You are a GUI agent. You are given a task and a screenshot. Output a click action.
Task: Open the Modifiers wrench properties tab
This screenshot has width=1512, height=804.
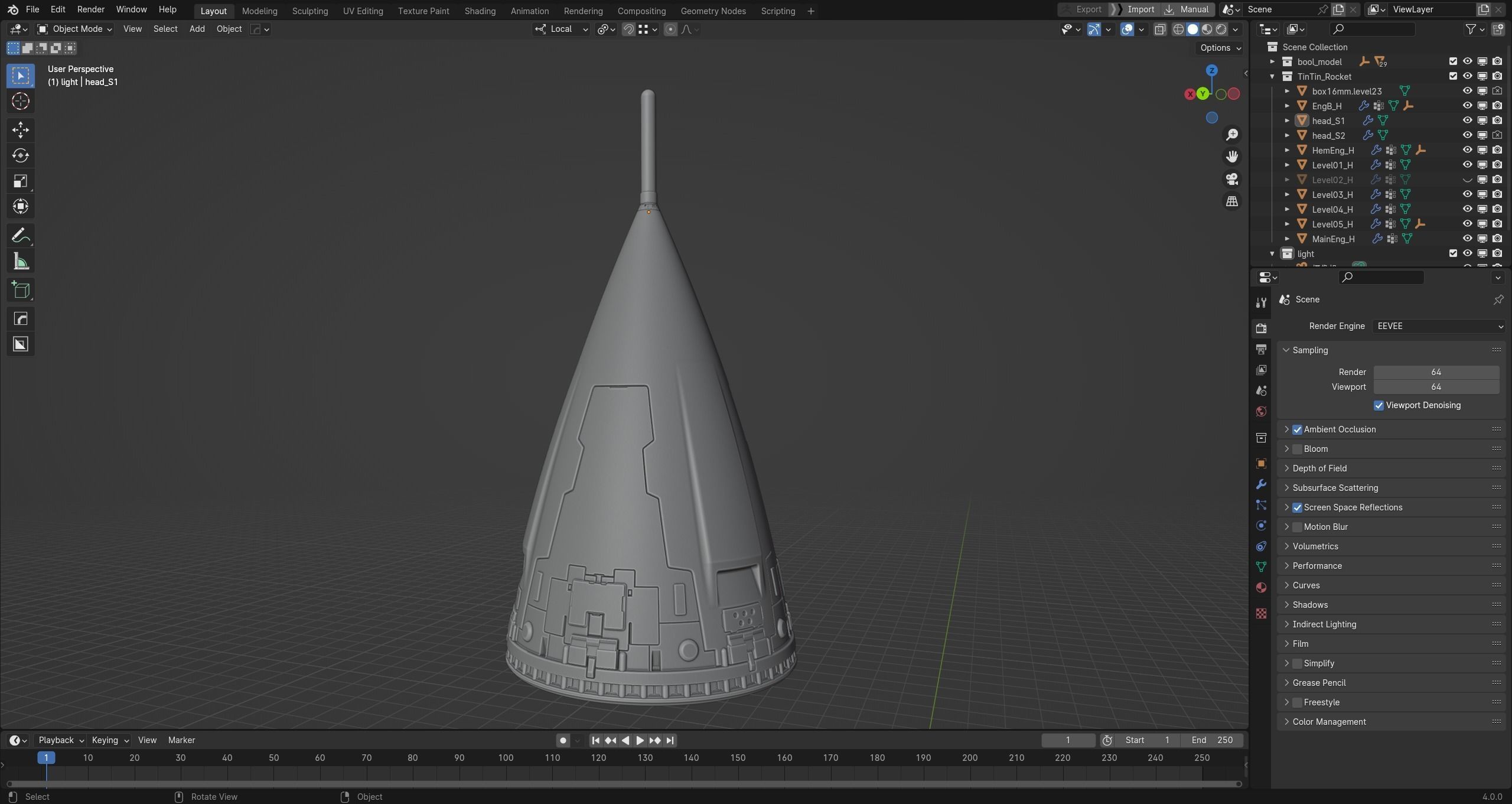tap(1261, 484)
